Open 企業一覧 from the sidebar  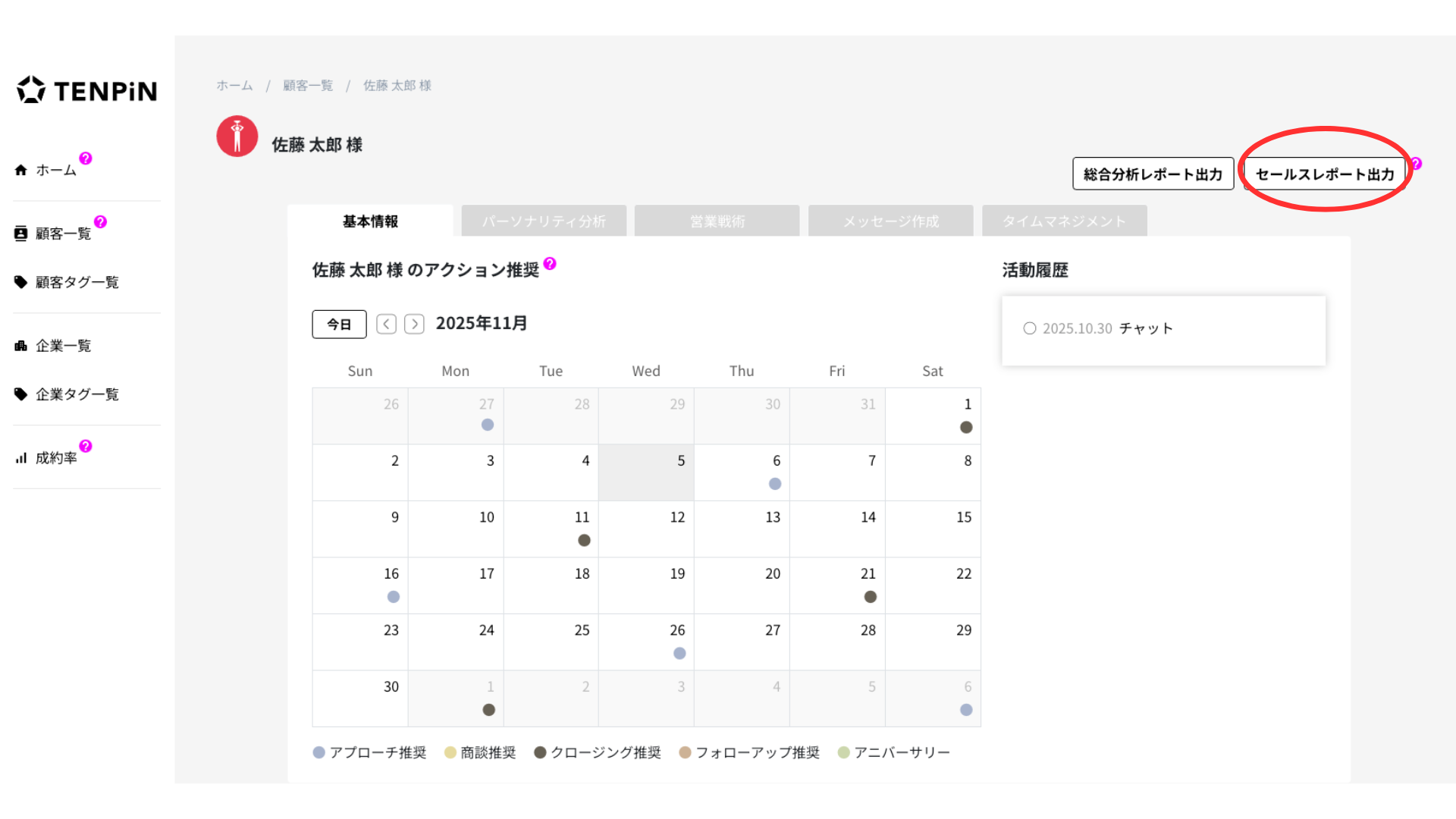tap(63, 346)
